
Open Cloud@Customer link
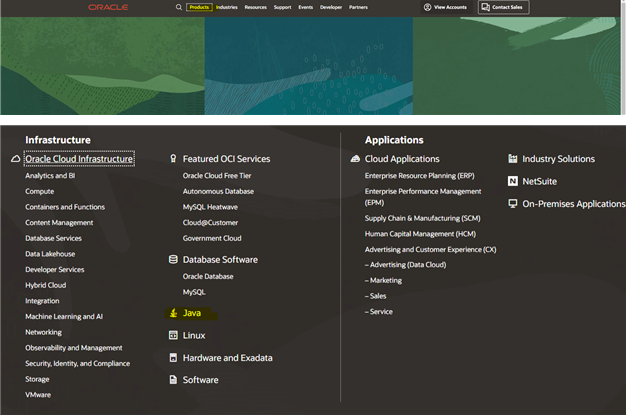(210, 222)
